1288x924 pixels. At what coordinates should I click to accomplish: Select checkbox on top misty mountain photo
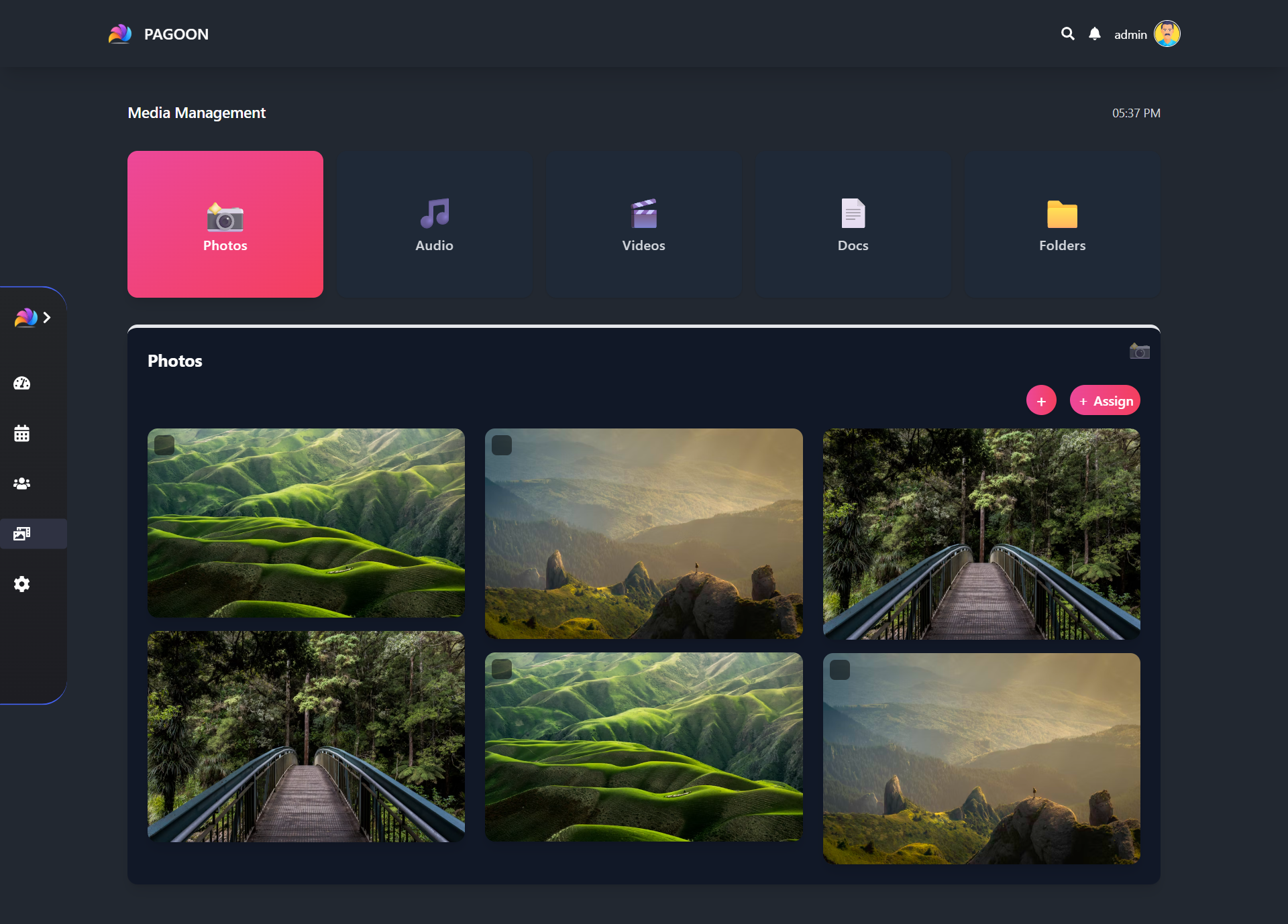502,445
